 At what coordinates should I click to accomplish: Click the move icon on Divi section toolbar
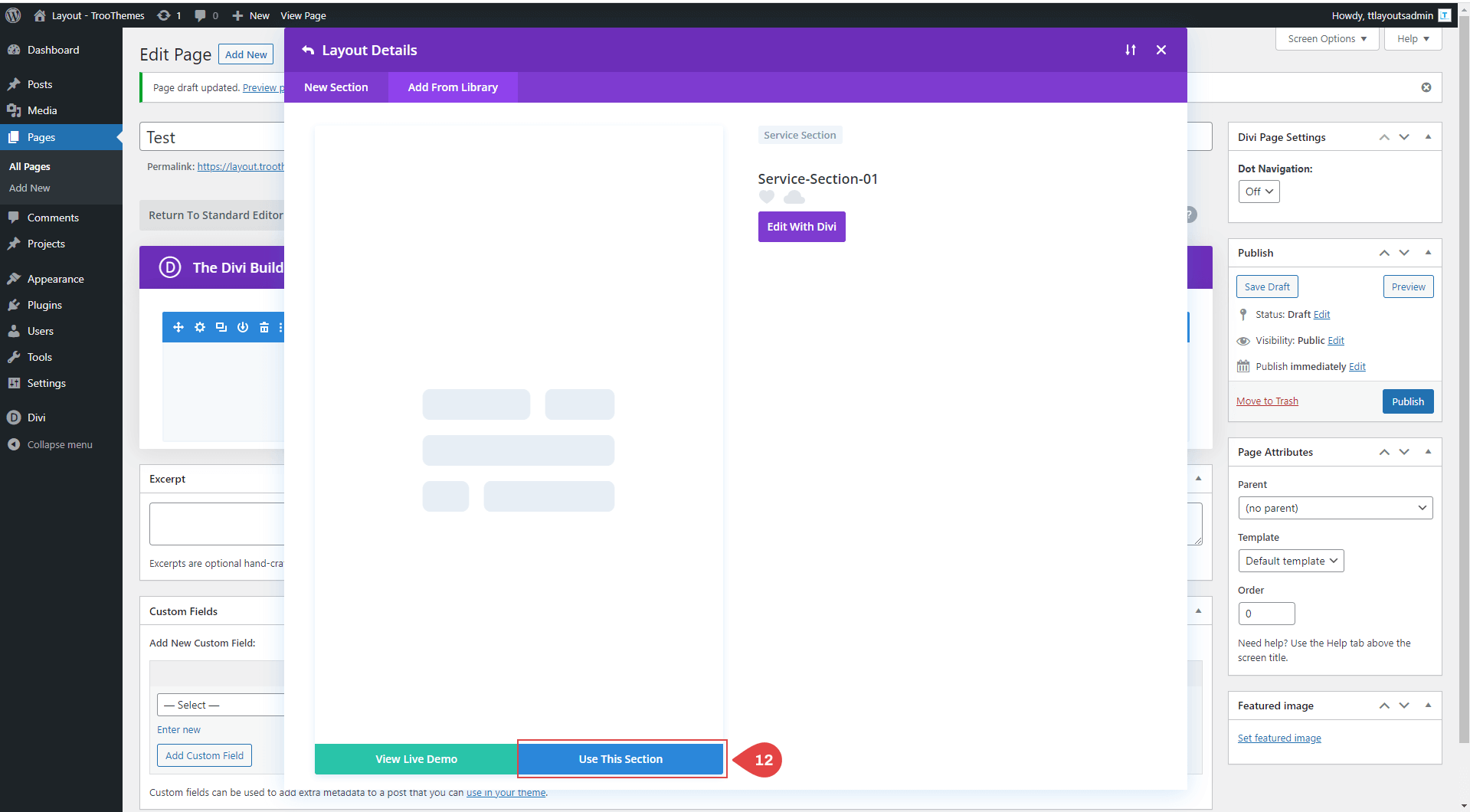178,327
